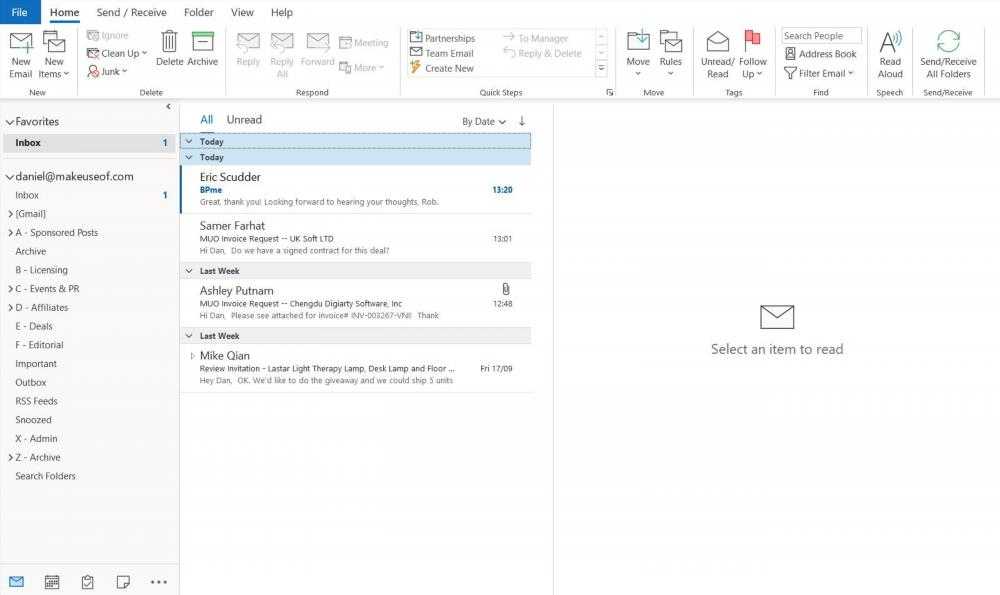Open the By Date sort dropdown
This screenshot has height=595, width=1000.
(x=483, y=122)
